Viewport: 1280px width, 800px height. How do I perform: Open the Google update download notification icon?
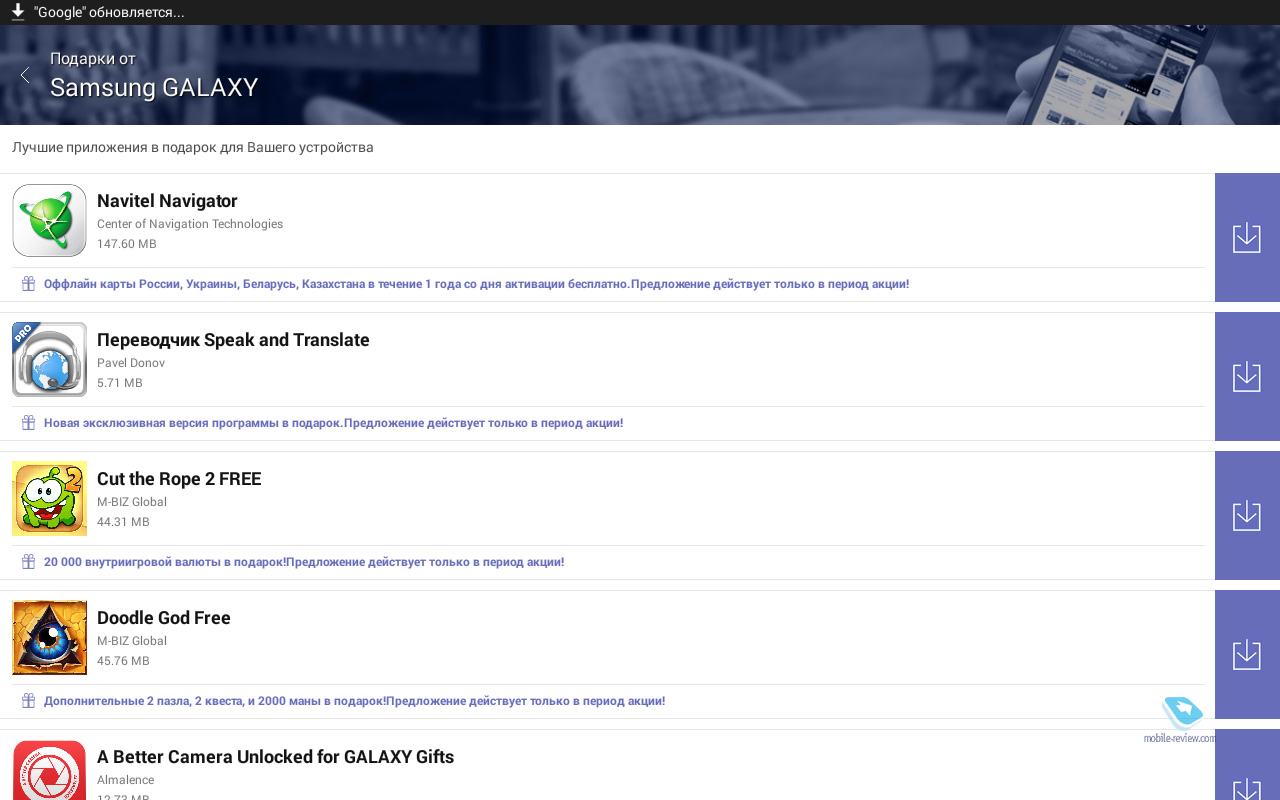coord(17,12)
